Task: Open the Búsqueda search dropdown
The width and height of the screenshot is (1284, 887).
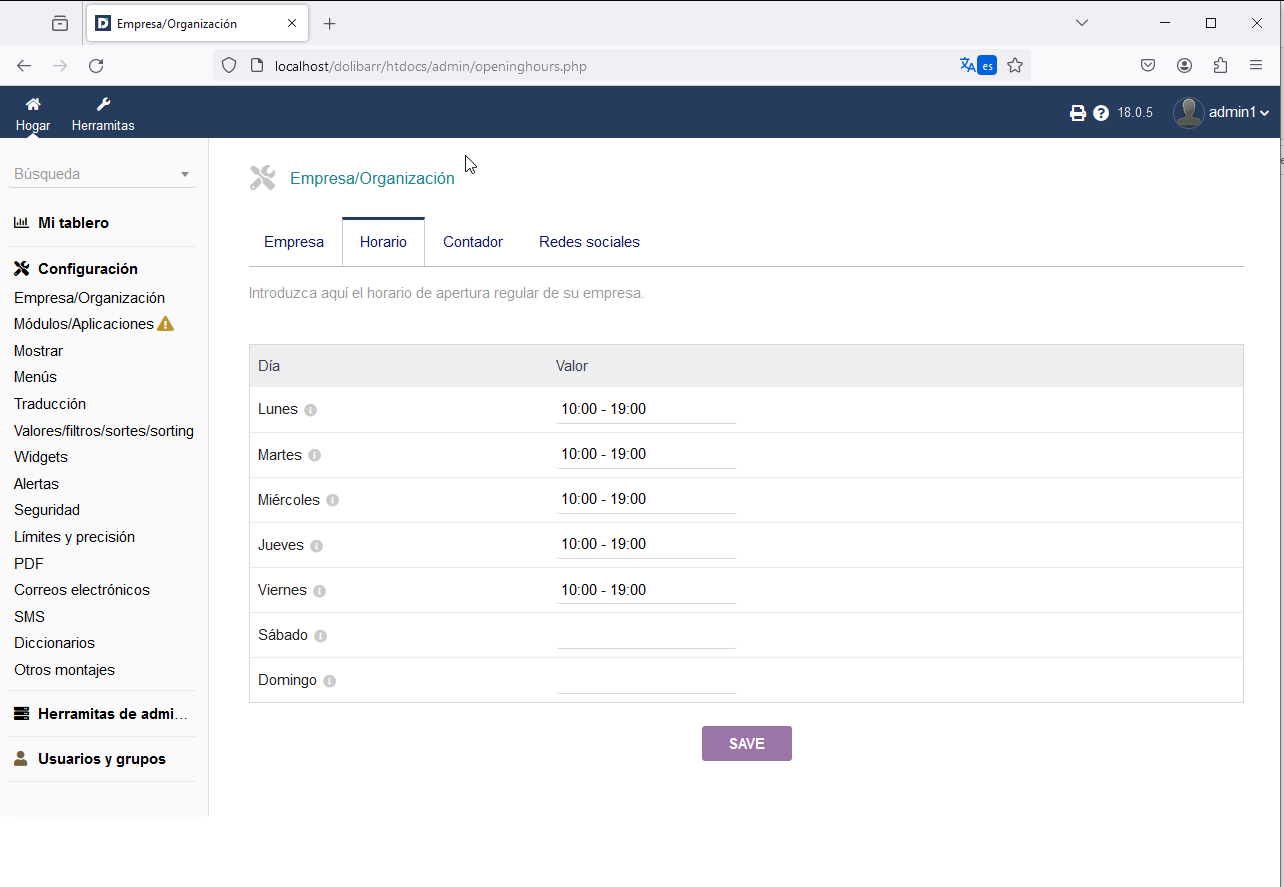Action: tap(103, 174)
